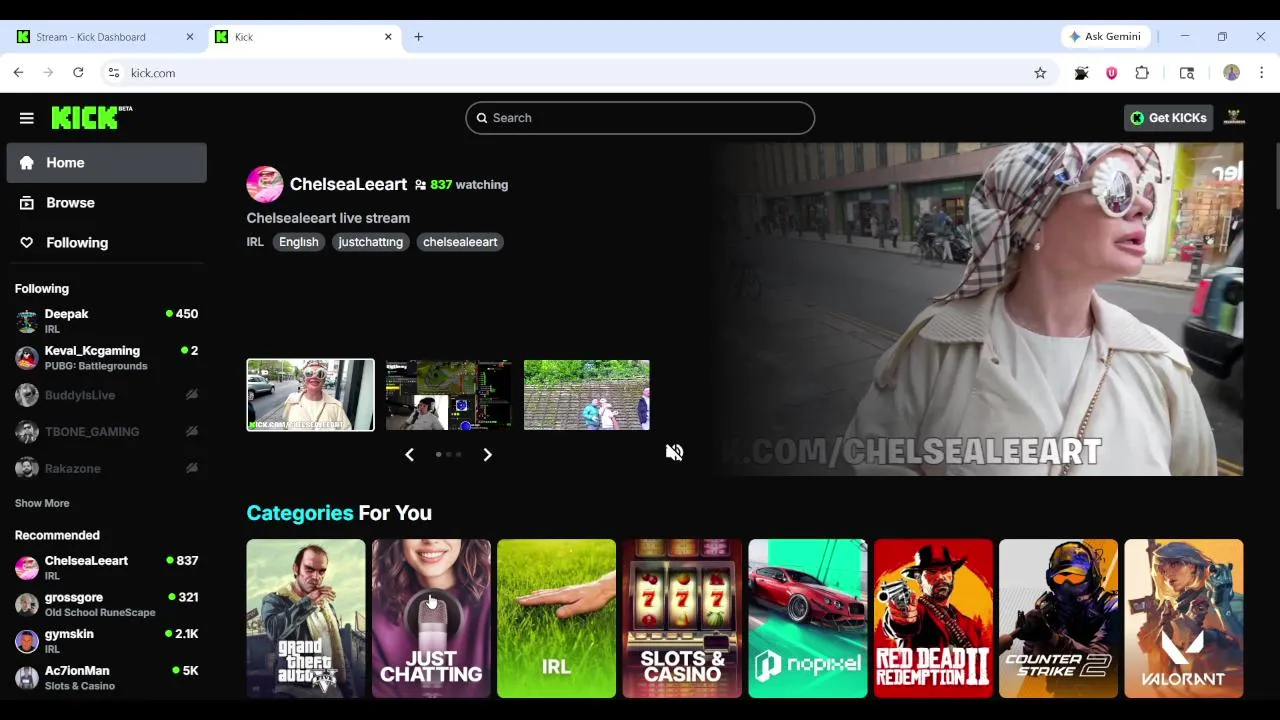Bookmark this page with star icon
Viewport: 1280px width, 720px height.
(1040, 73)
